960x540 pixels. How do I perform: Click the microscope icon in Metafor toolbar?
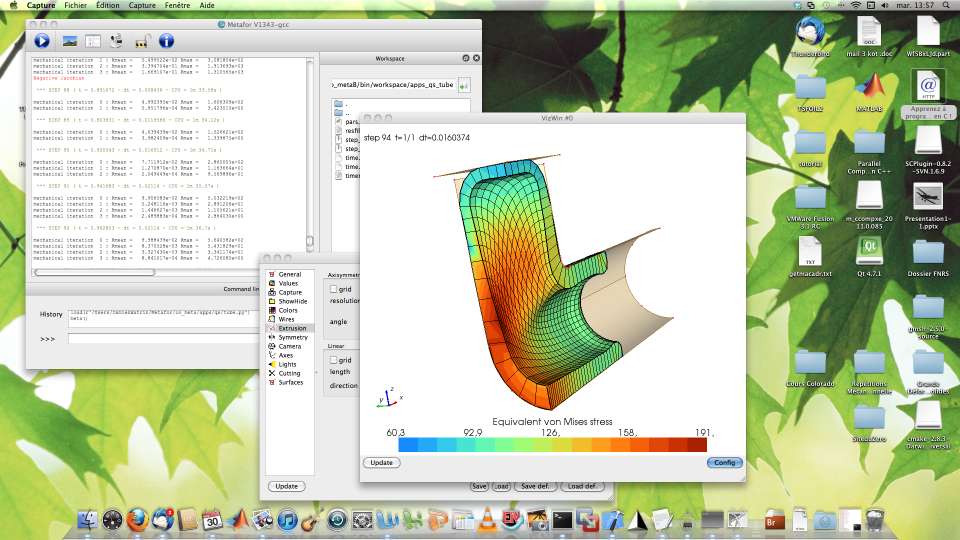[x=116, y=41]
